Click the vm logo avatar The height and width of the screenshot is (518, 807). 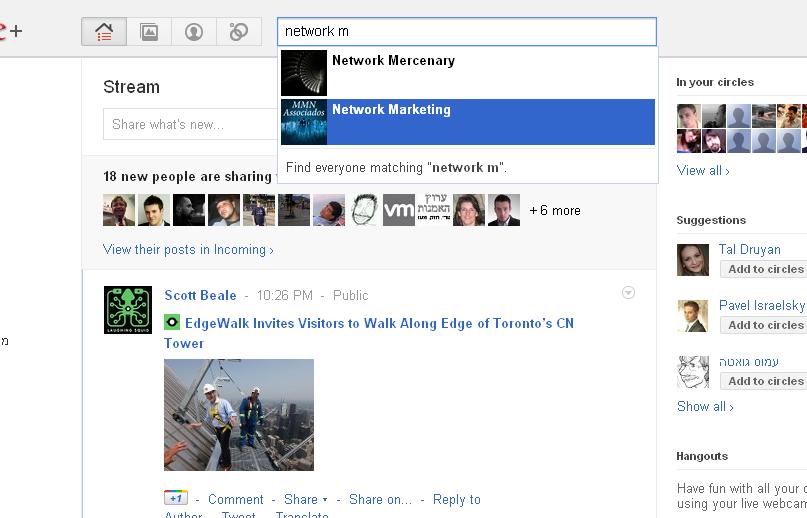[399, 210]
